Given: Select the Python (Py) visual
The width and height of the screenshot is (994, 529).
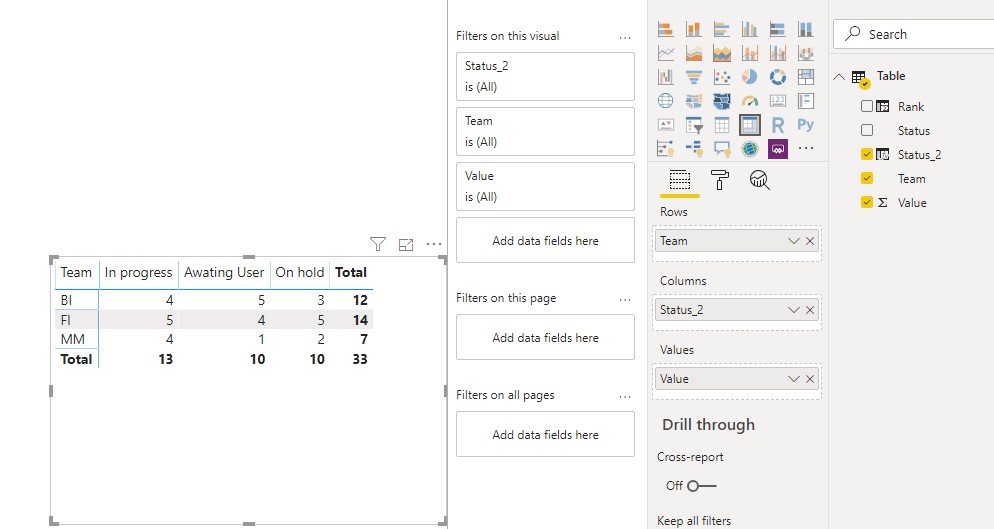Looking at the screenshot, I should coord(806,125).
